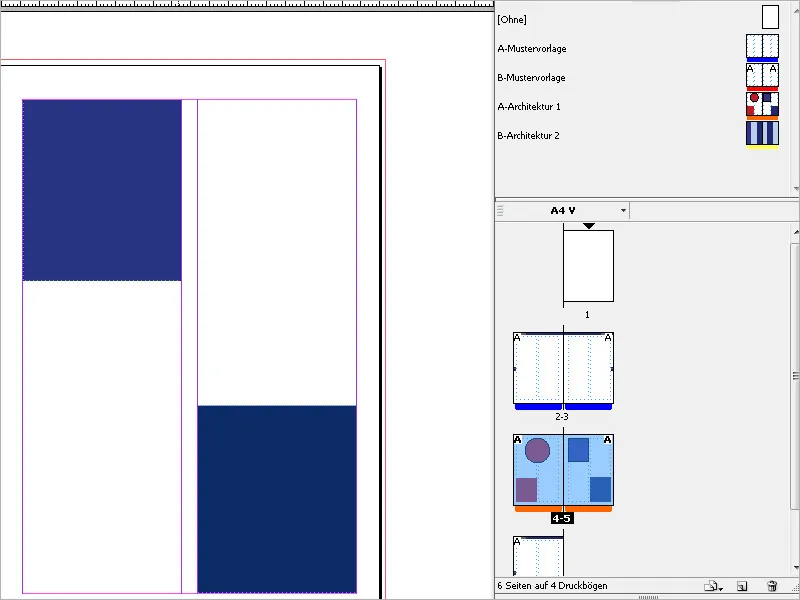Click the pages list scrollbar thumb

point(795,376)
